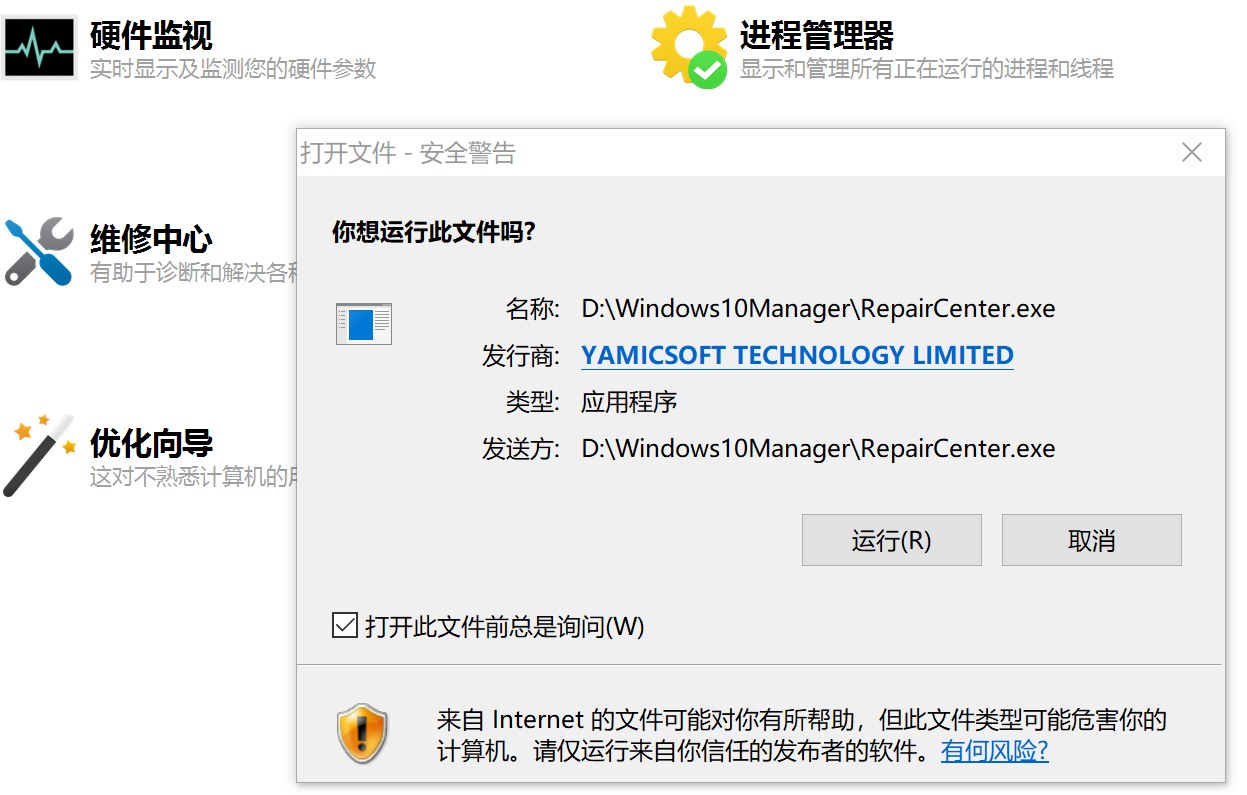Close the 安全警告 dialog

[1192, 152]
